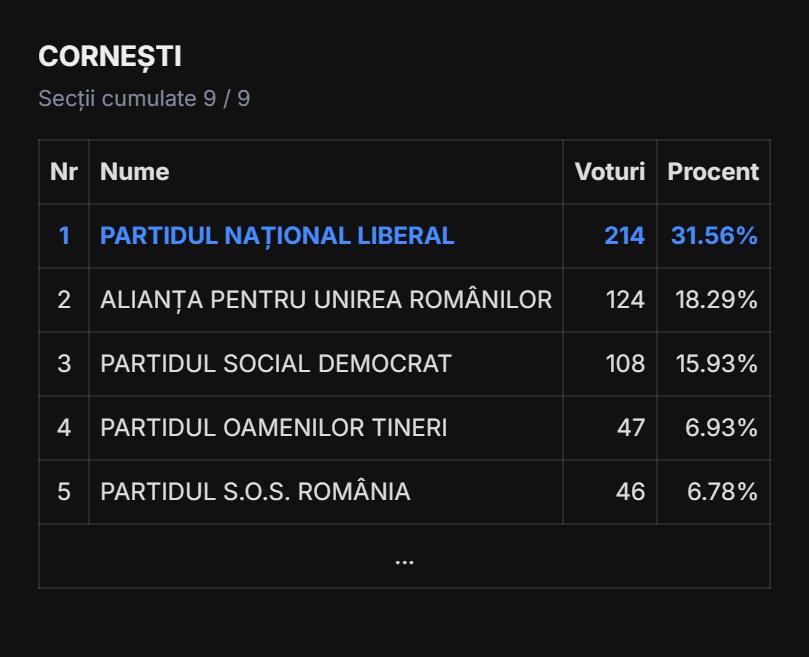This screenshot has height=657, width=809.
Task: Select the 6.93% percent value
Action: [x=721, y=428]
